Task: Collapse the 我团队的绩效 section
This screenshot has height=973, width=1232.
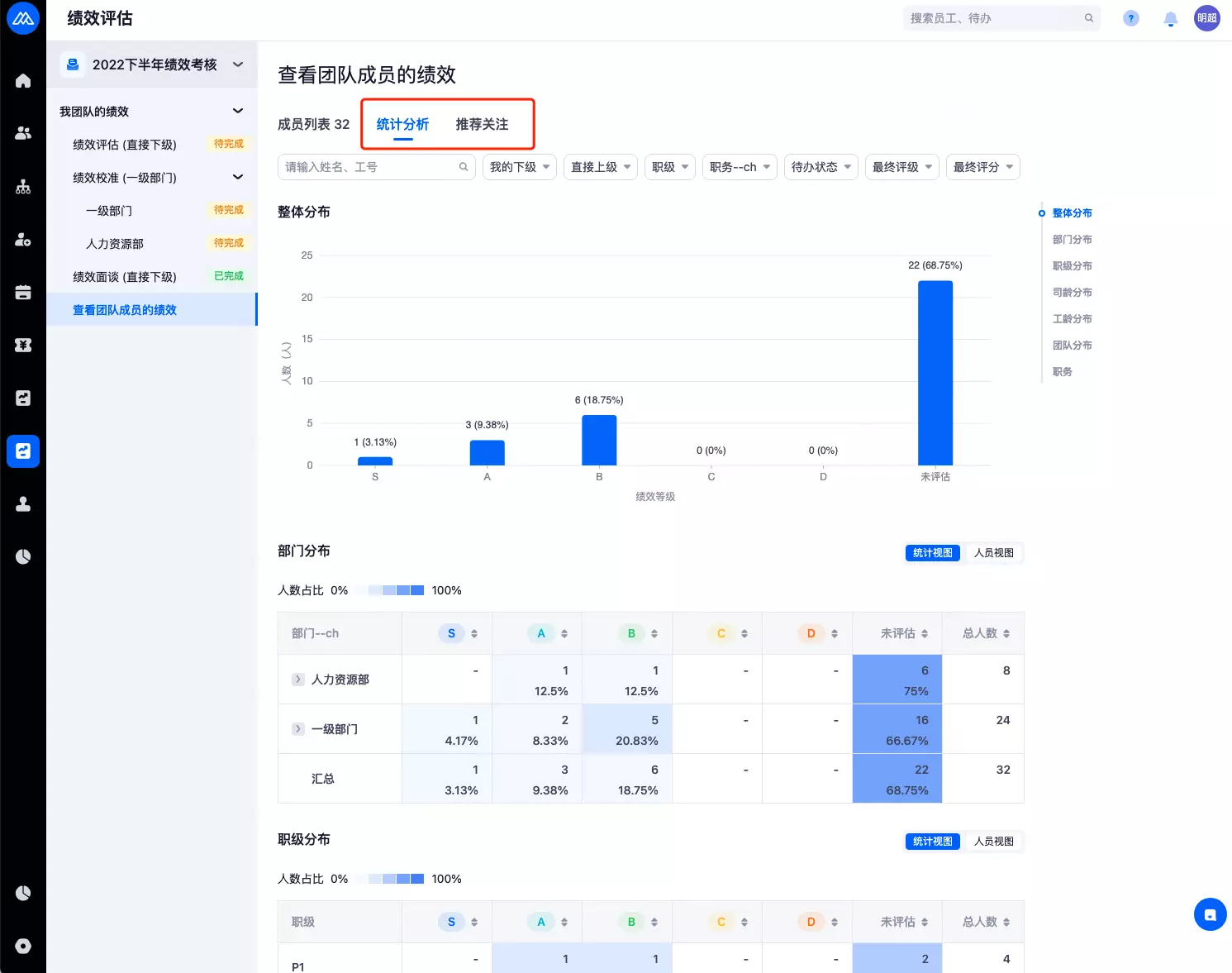Action: click(x=238, y=111)
